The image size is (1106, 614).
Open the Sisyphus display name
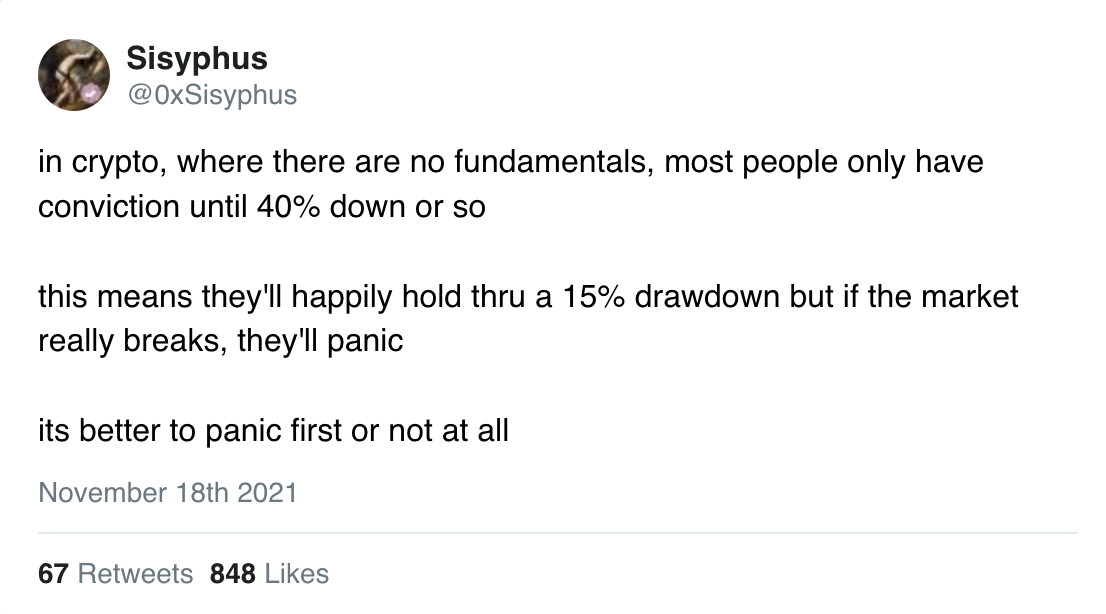click(197, 58)
